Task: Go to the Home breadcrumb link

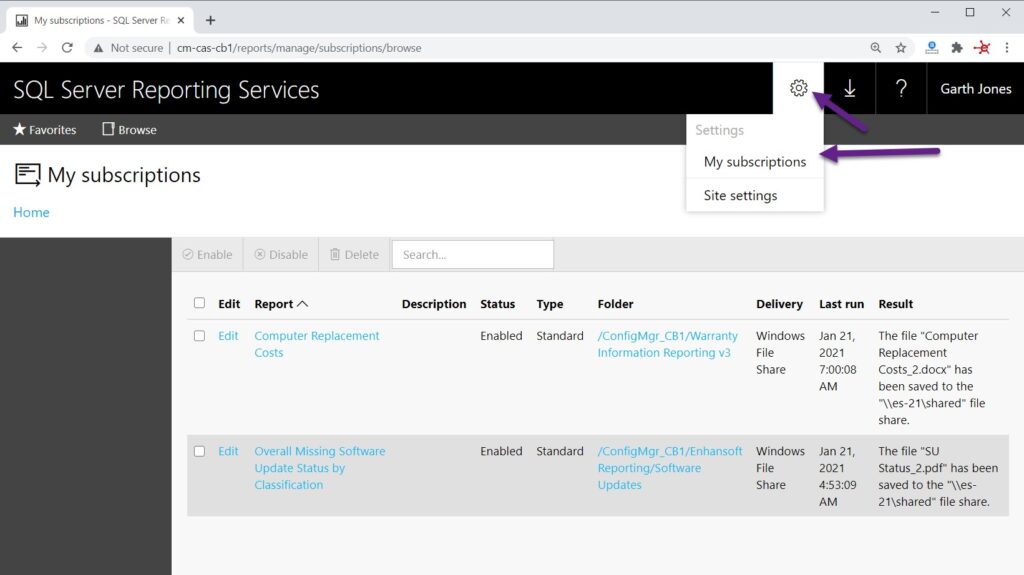Action: [x=31, y=212]
